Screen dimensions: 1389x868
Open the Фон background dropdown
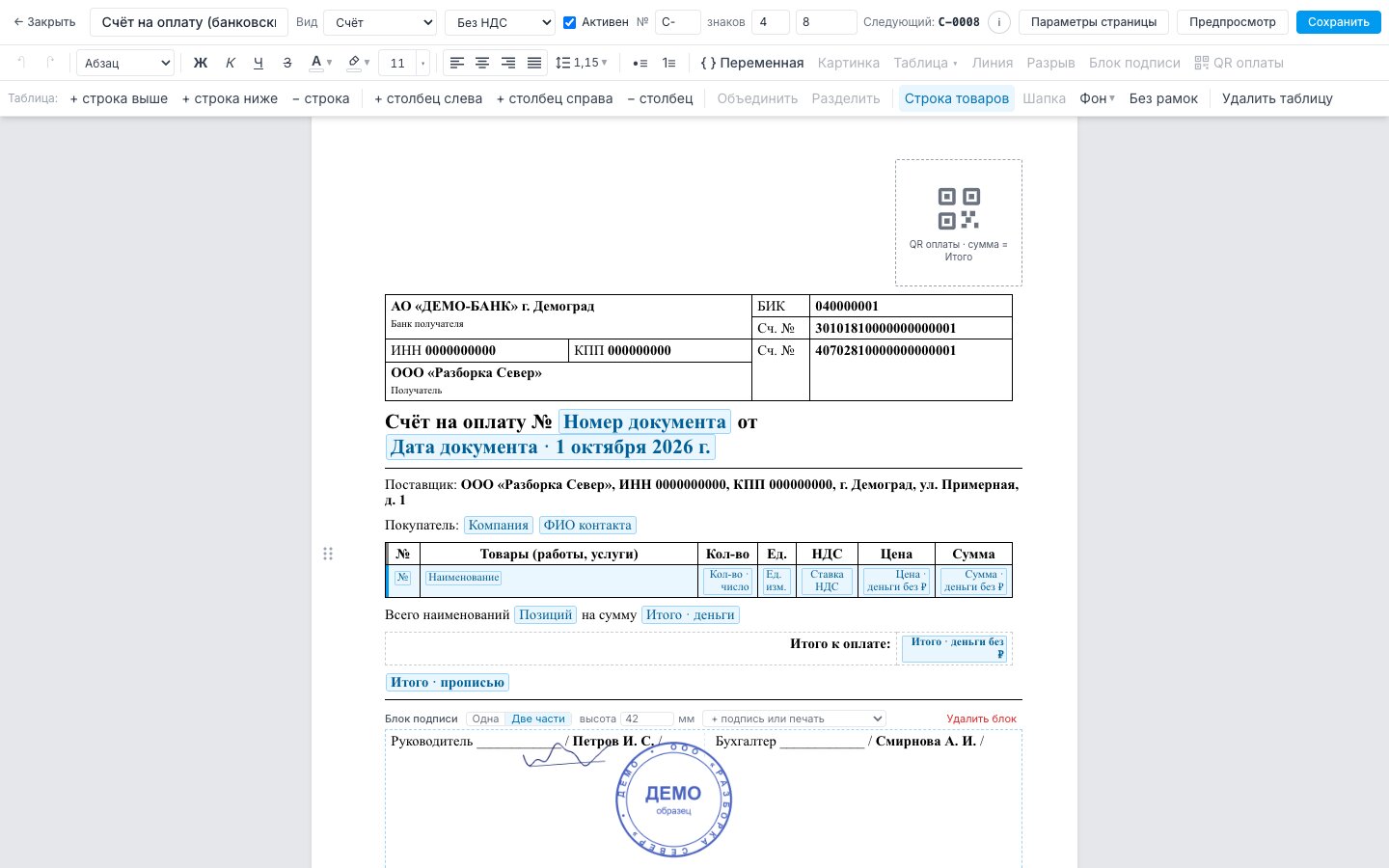tap(1097, 98)
